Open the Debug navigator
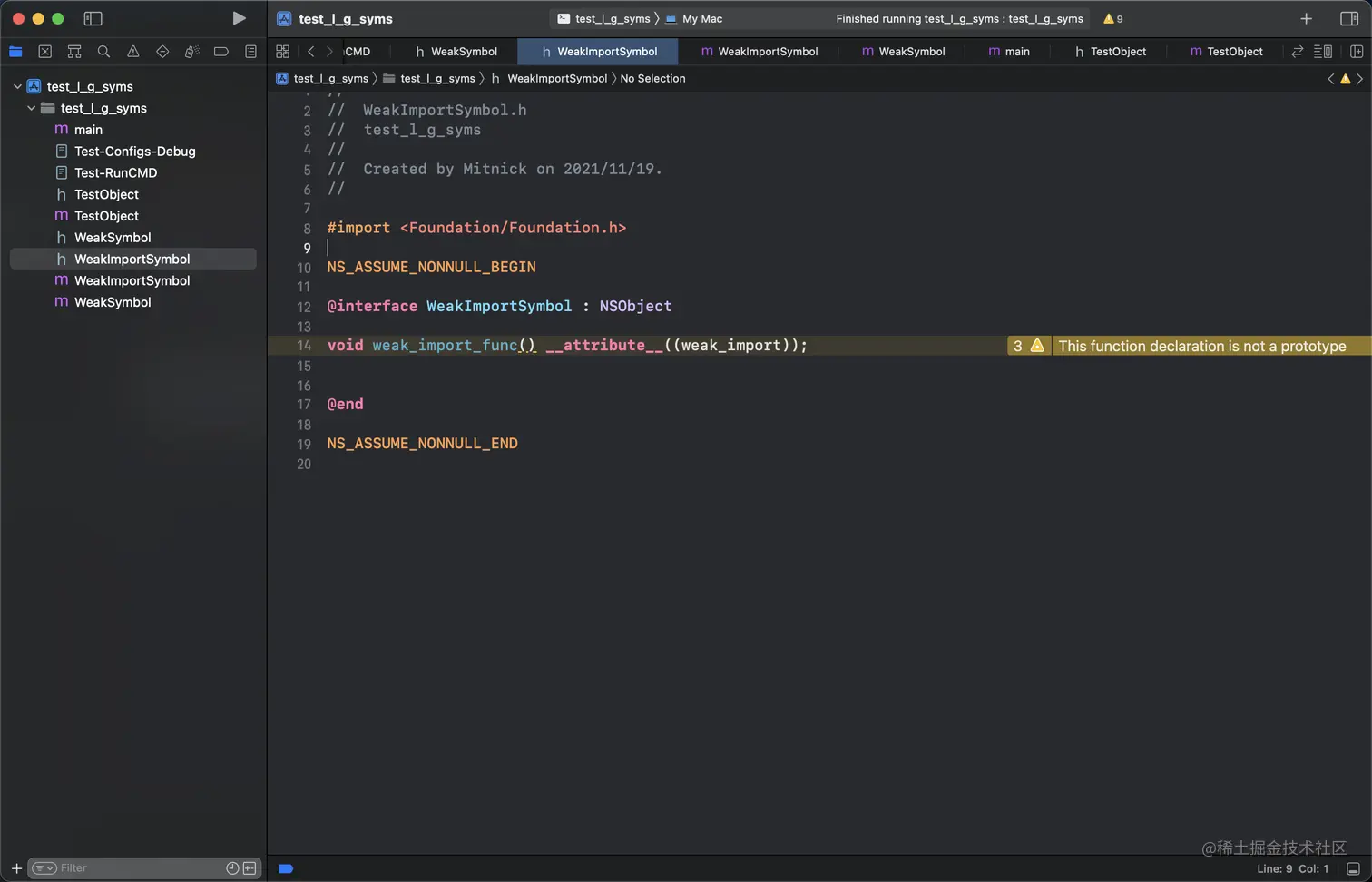1372x882 pixels. tap(191, 52)
